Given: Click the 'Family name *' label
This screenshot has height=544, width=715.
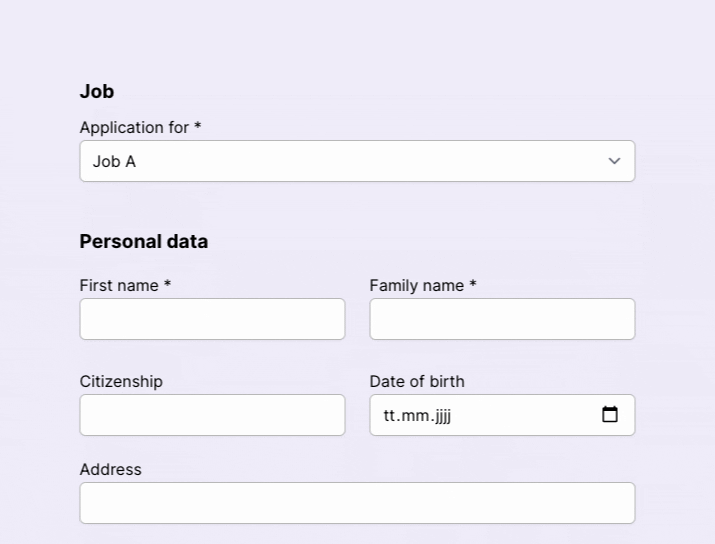Looking at the screenshot, I should (423, 285).
